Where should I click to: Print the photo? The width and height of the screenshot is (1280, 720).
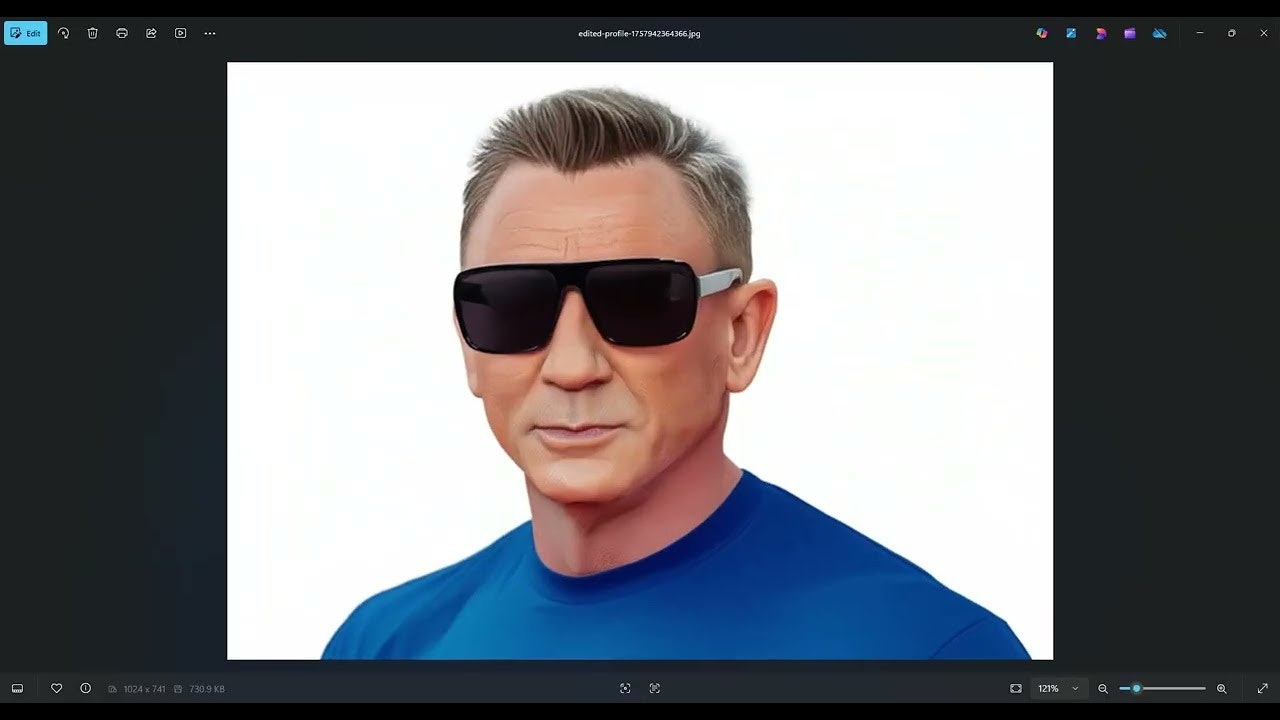[121, 33]
